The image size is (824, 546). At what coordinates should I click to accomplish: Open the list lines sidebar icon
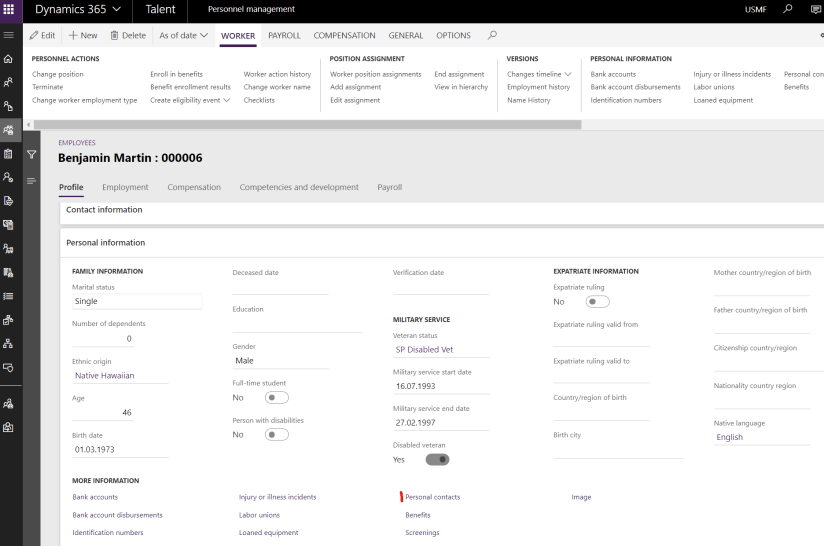[x=8, y=296]
